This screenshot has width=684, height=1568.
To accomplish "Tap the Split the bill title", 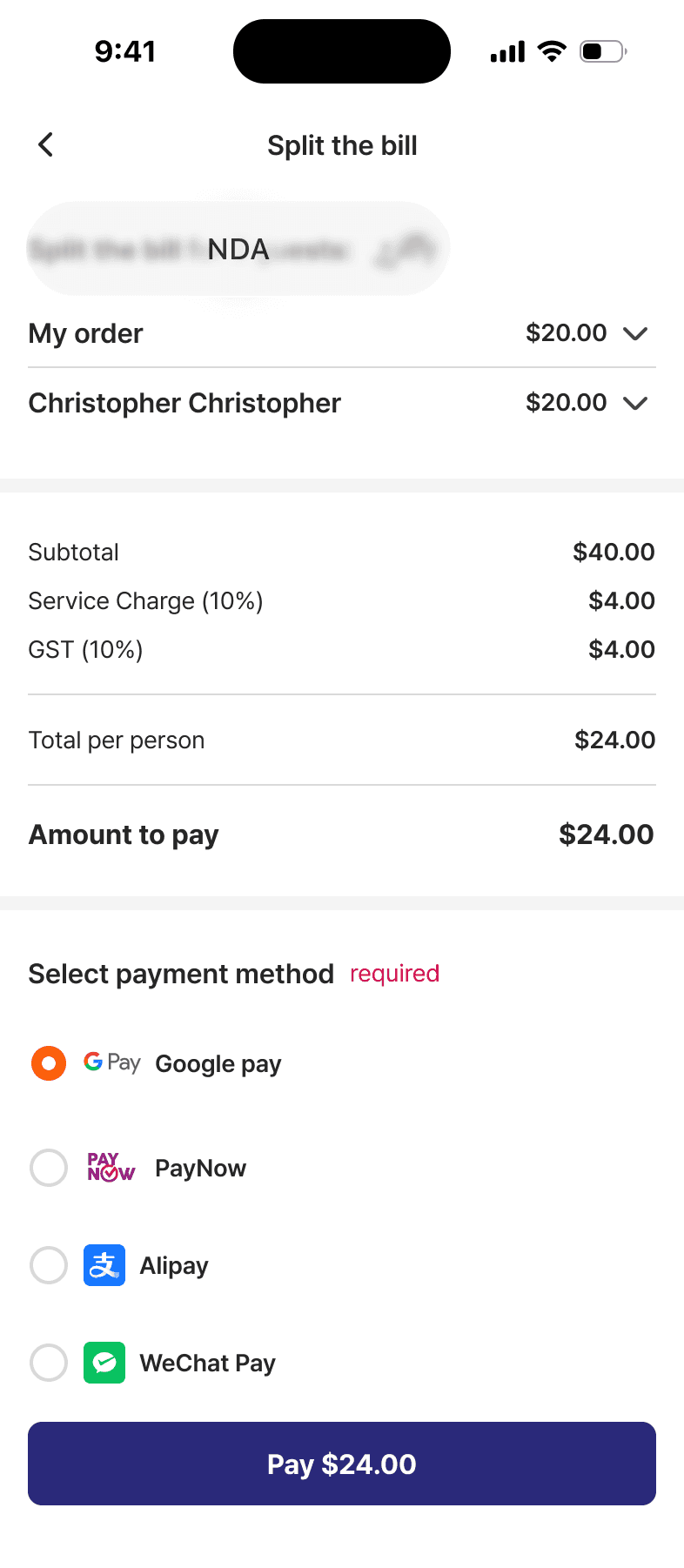I will (x=342, y=145).
